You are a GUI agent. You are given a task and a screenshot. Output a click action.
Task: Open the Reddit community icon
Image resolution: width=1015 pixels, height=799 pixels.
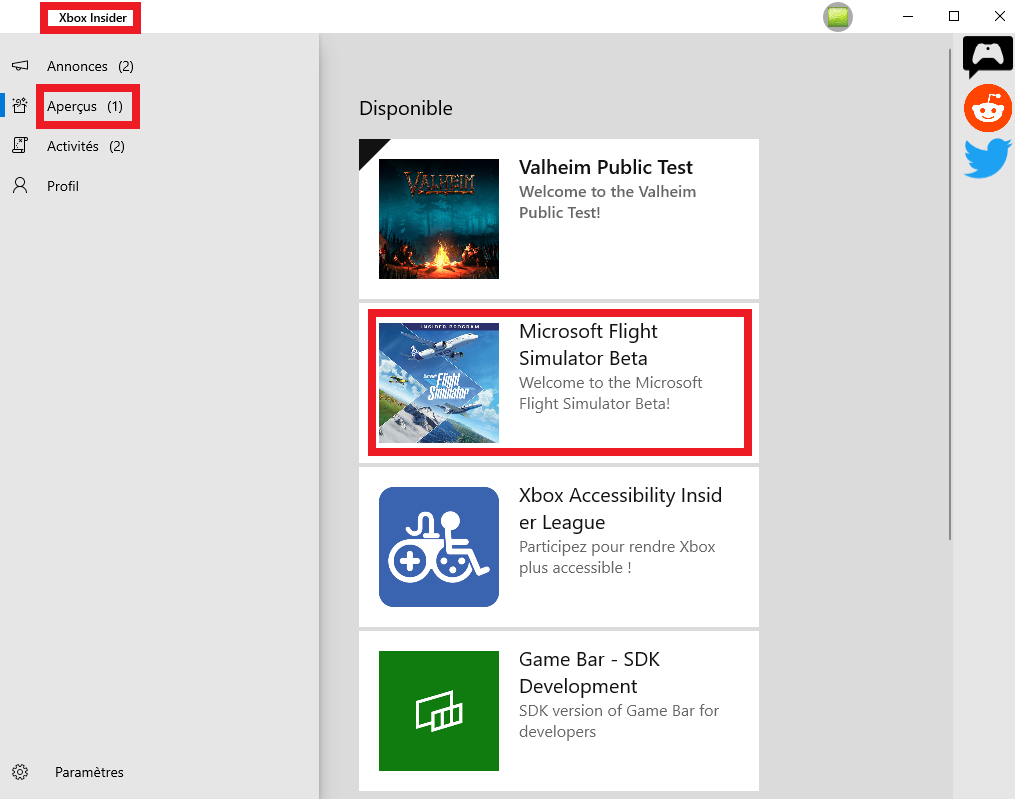pyautogui.click(x=988, y=108)
